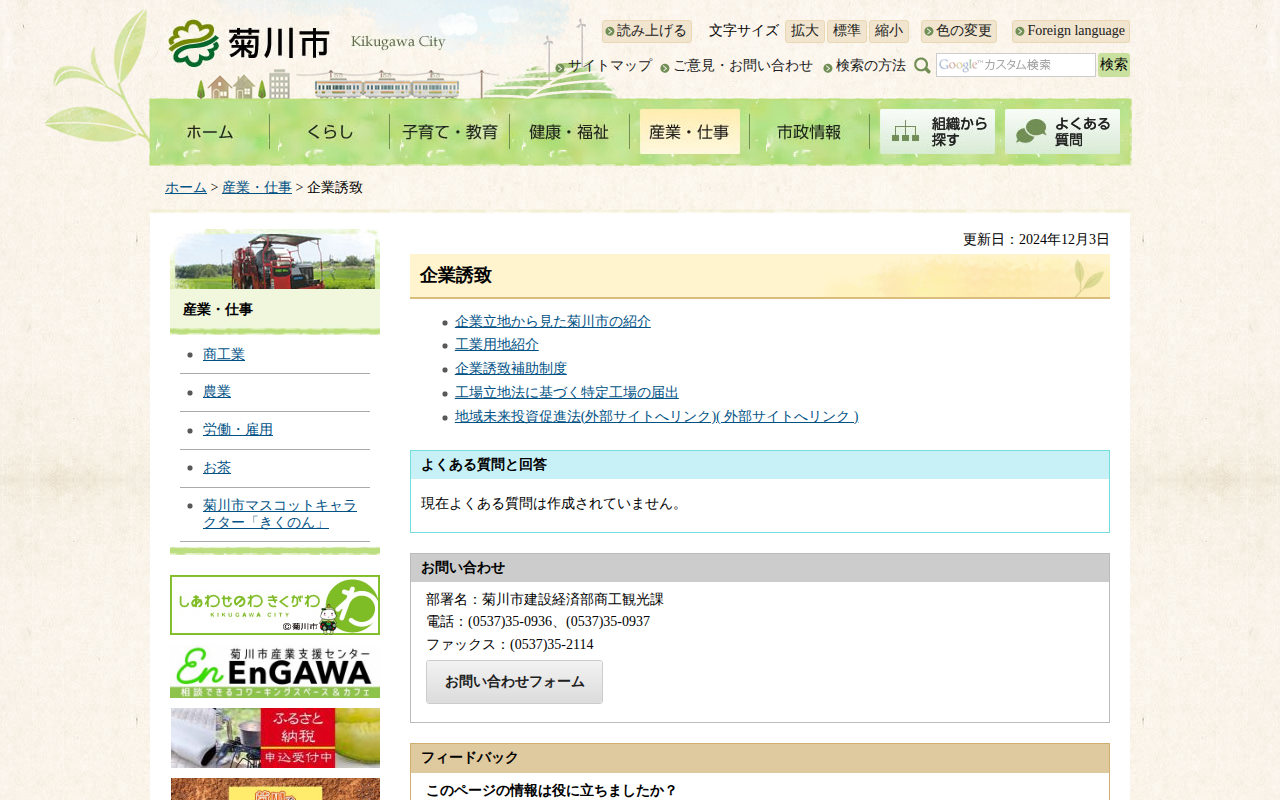The height and width of the screenshot is (800, 1280).
Task: Open ふるさと納税 申込受付中 banner
Action: tap(275, 738)
